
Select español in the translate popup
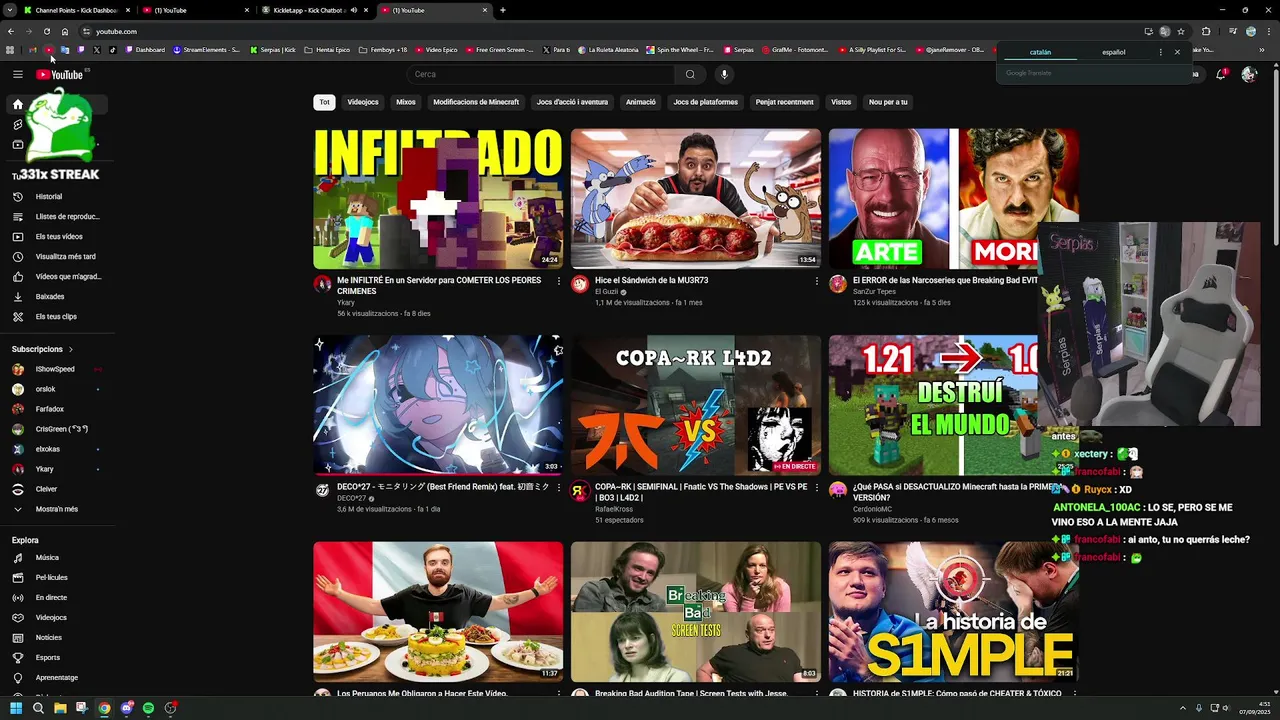pos(1114,52)
